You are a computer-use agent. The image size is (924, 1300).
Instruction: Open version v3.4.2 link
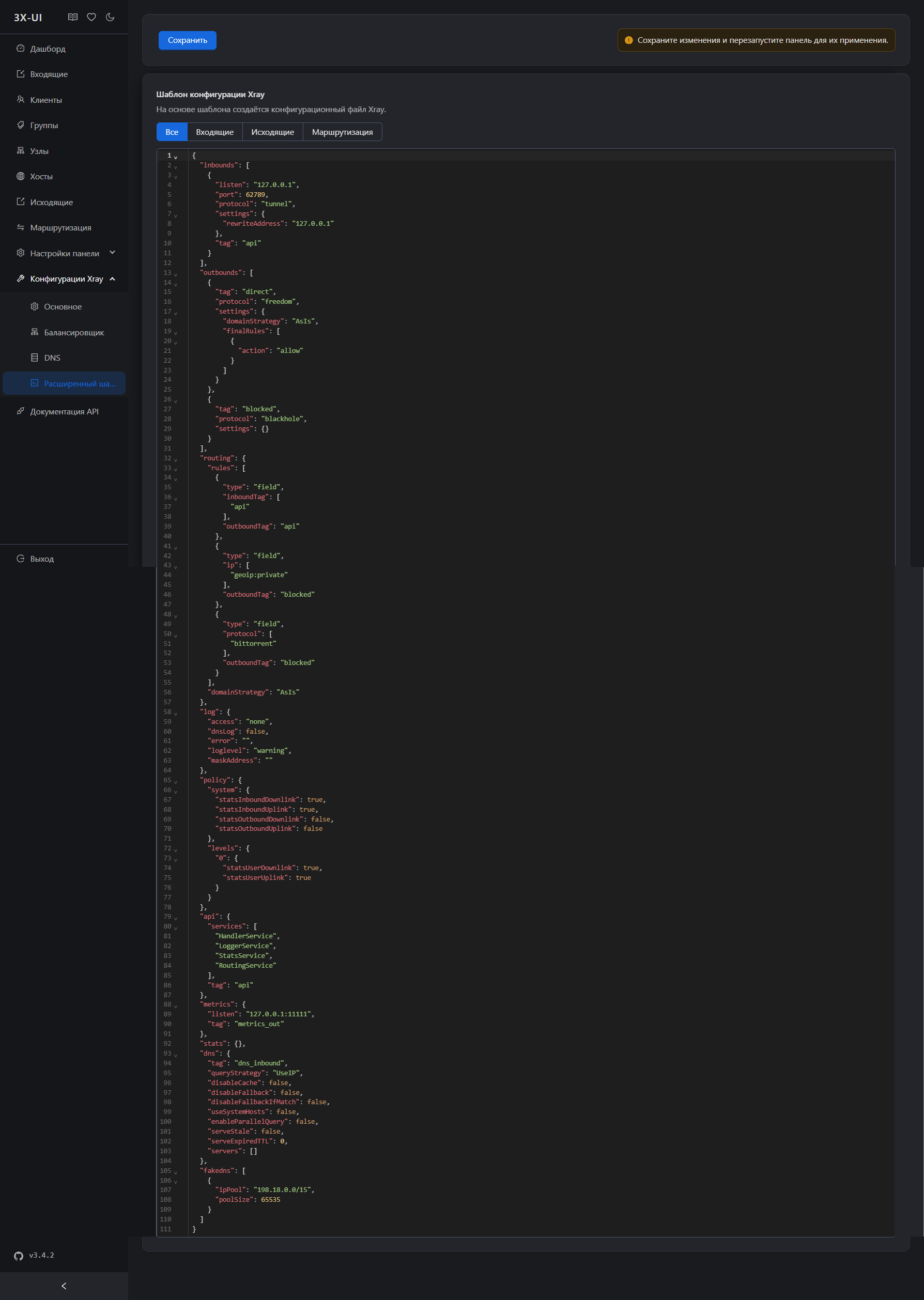coord(41,1255)
